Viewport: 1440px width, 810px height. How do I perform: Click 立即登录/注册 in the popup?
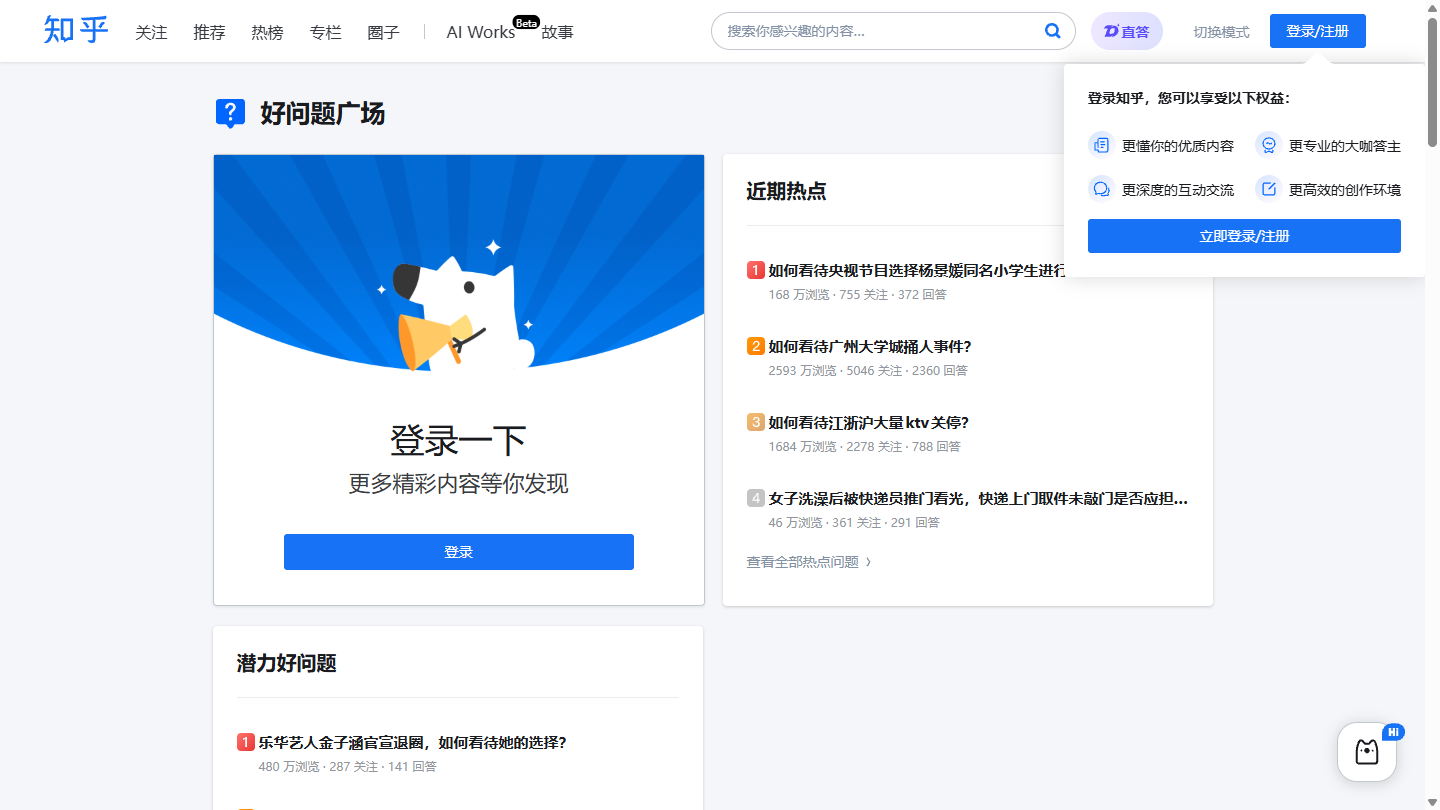point(1244,236)
